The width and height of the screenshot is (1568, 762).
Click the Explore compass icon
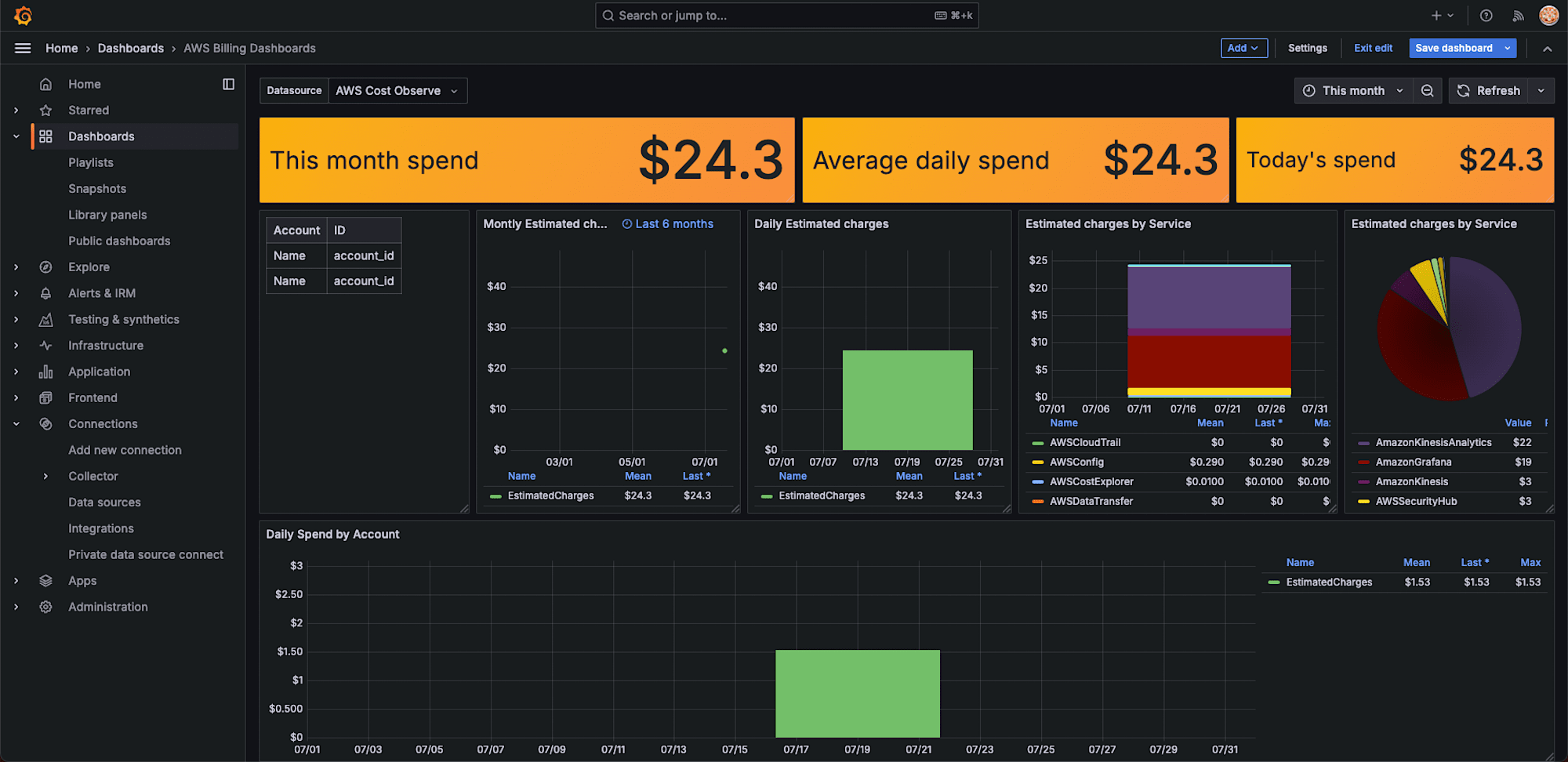pos(45,267)
